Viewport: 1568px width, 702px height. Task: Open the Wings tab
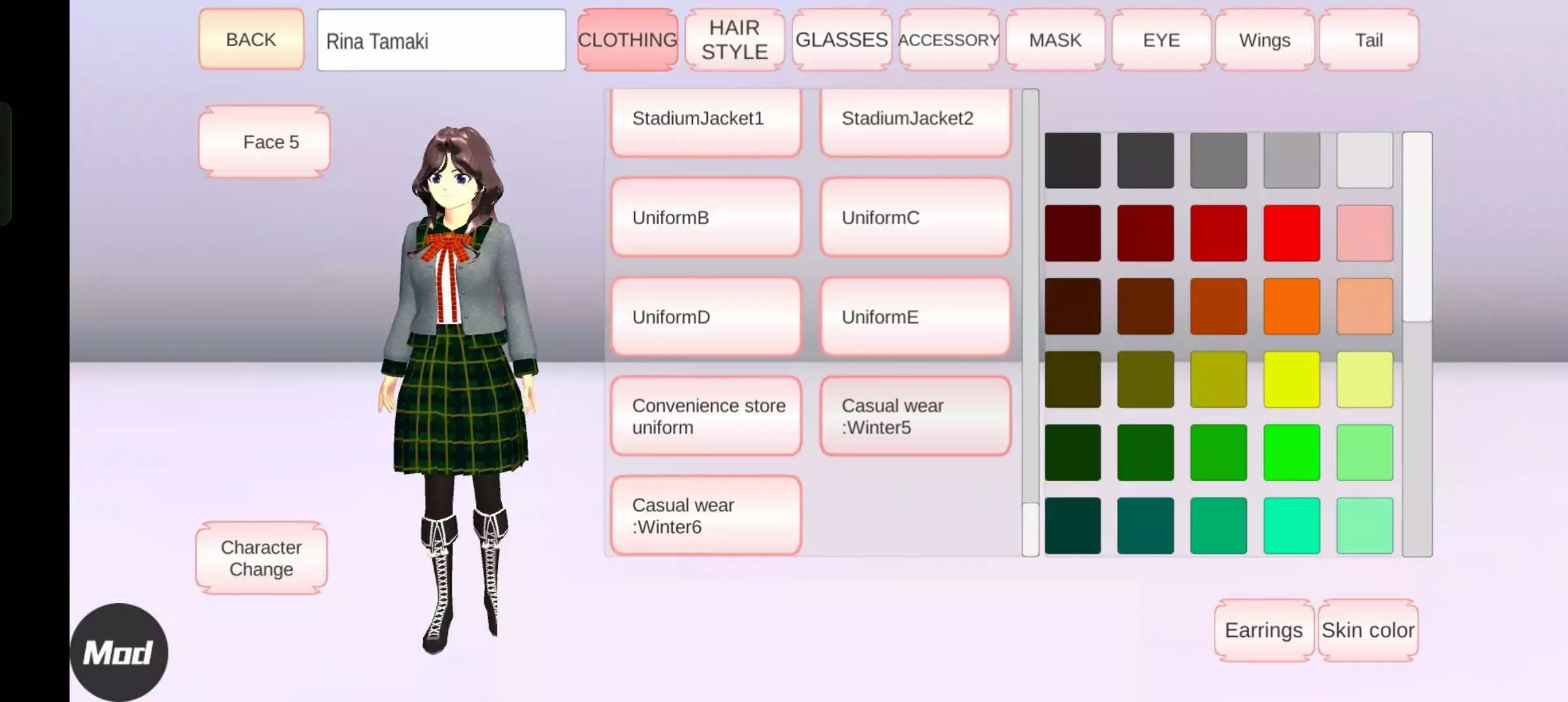point(1264,40)
